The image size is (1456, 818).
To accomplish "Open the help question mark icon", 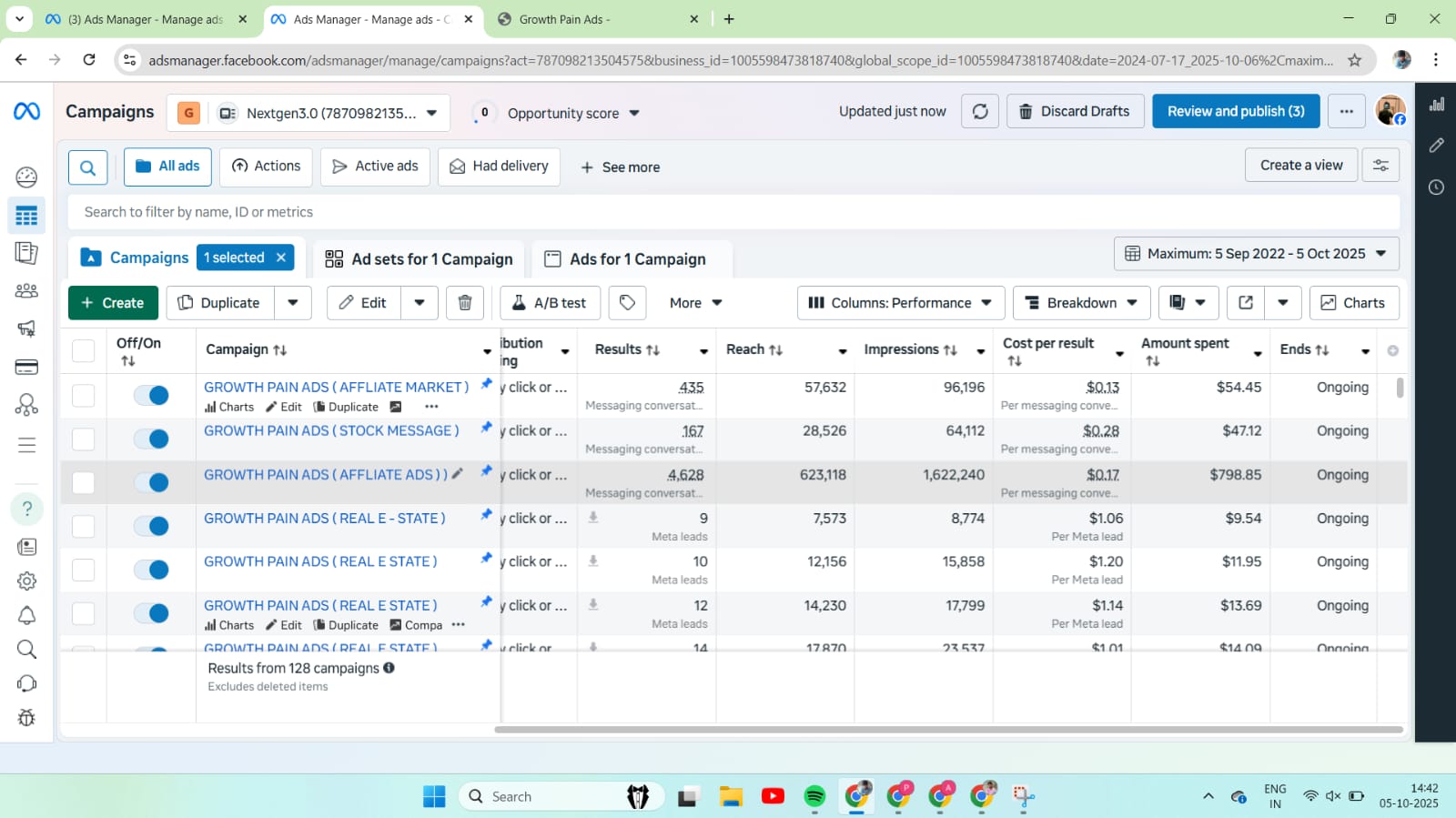I will point(27,509).
